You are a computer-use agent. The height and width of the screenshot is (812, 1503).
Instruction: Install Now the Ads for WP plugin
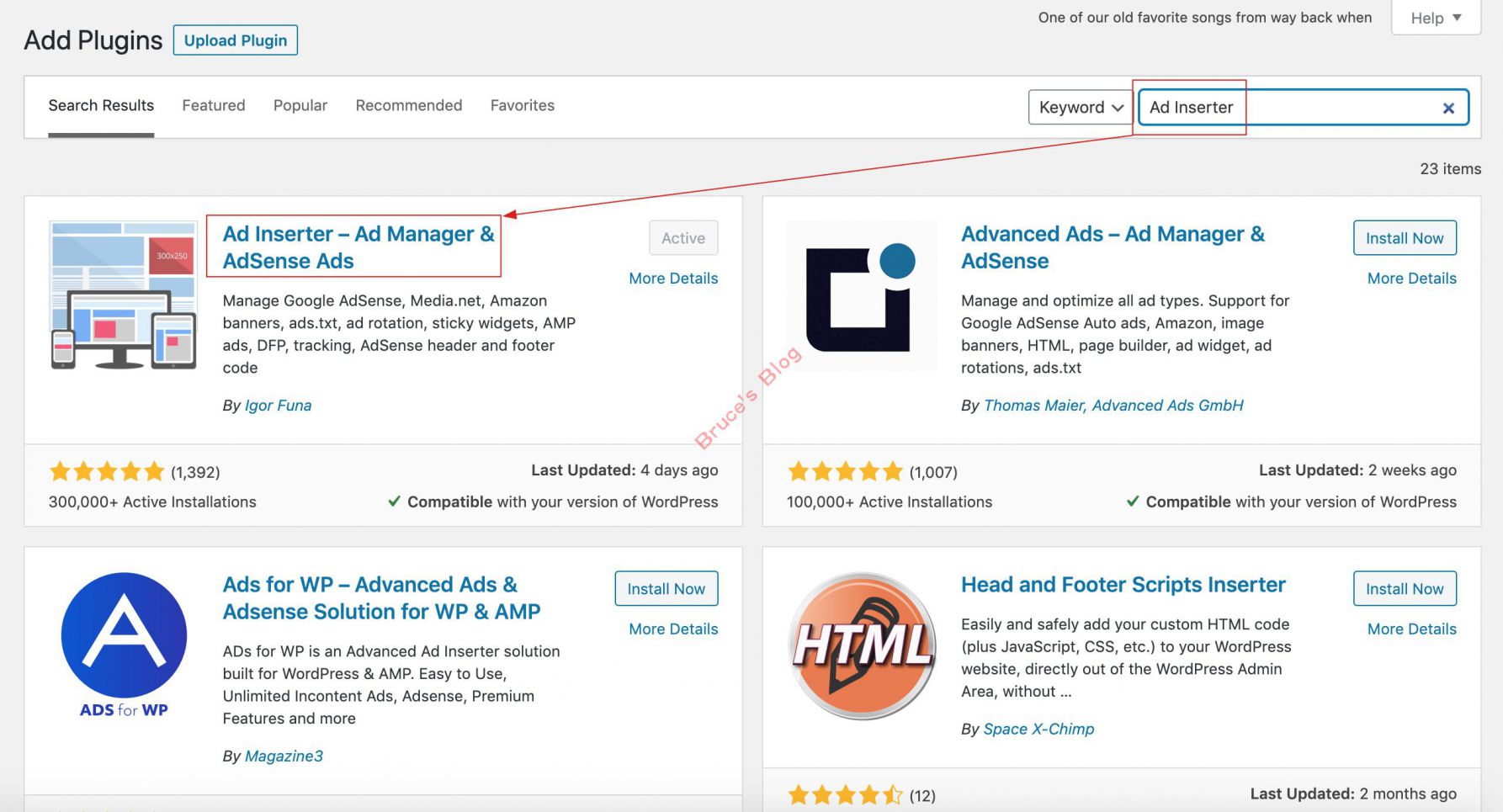click(x=667, y=589)
